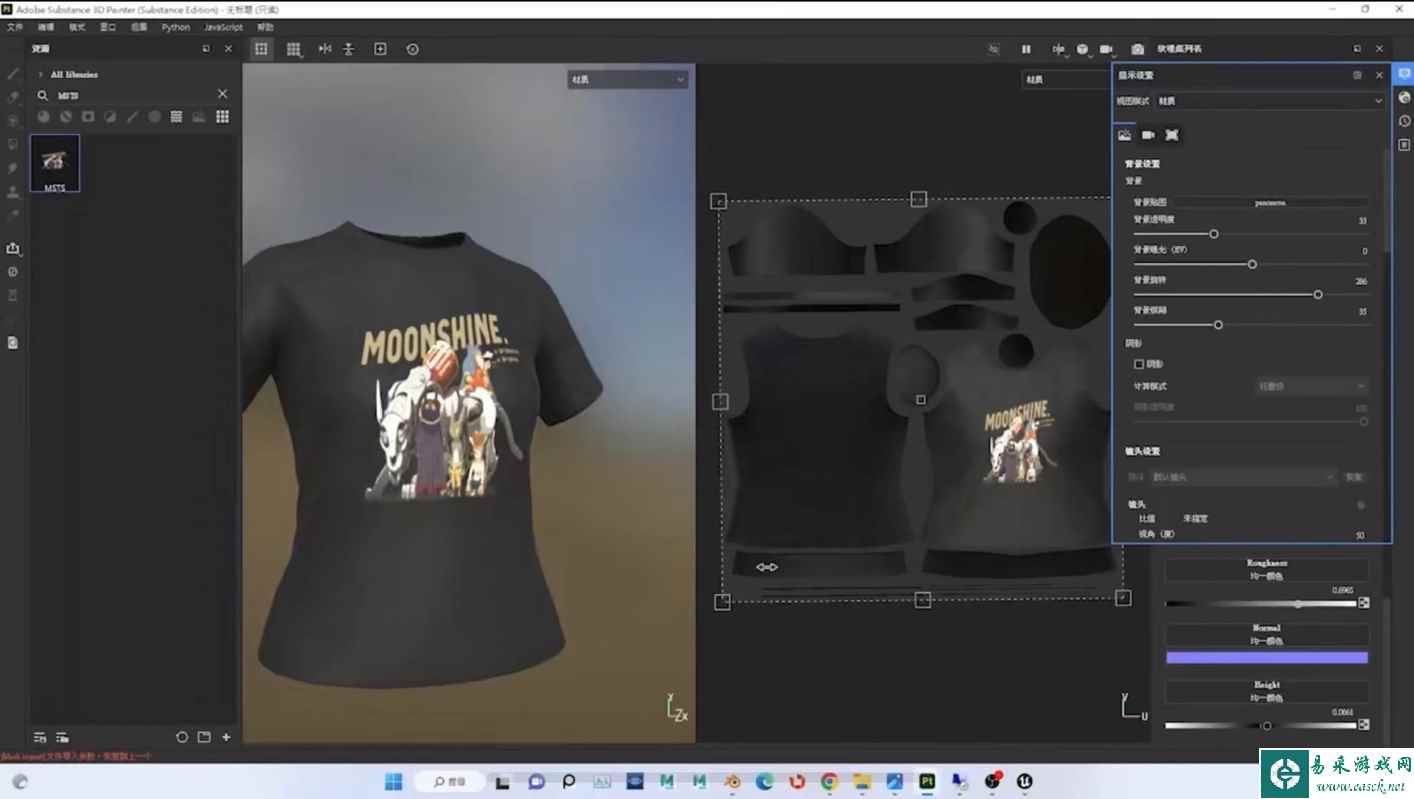Click the vertical symmetry settings icon
This screenshot has width=1414, height=799.
[x=348, y=48]
